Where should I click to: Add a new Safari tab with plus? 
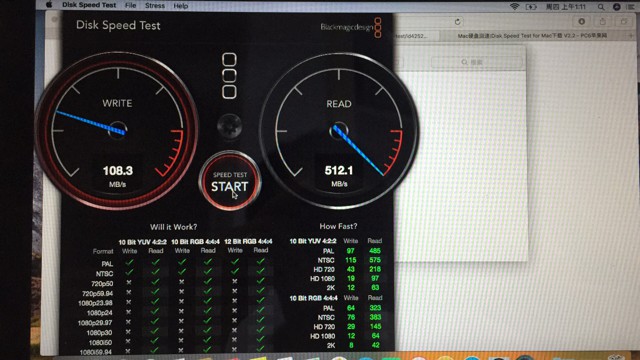pyautogui.click(x=631, y=36)
